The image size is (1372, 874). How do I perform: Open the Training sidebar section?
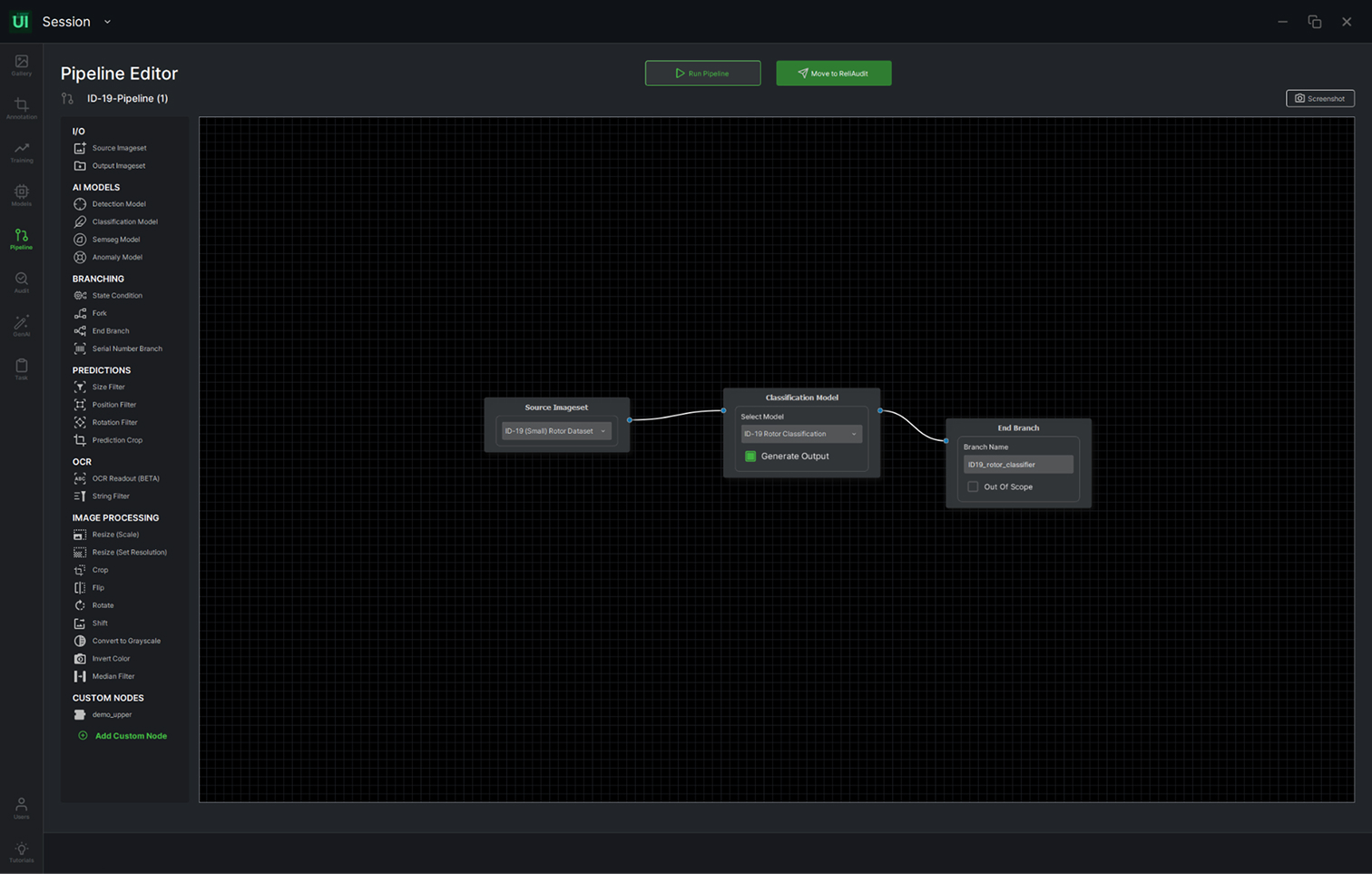(x=21, y=152)
